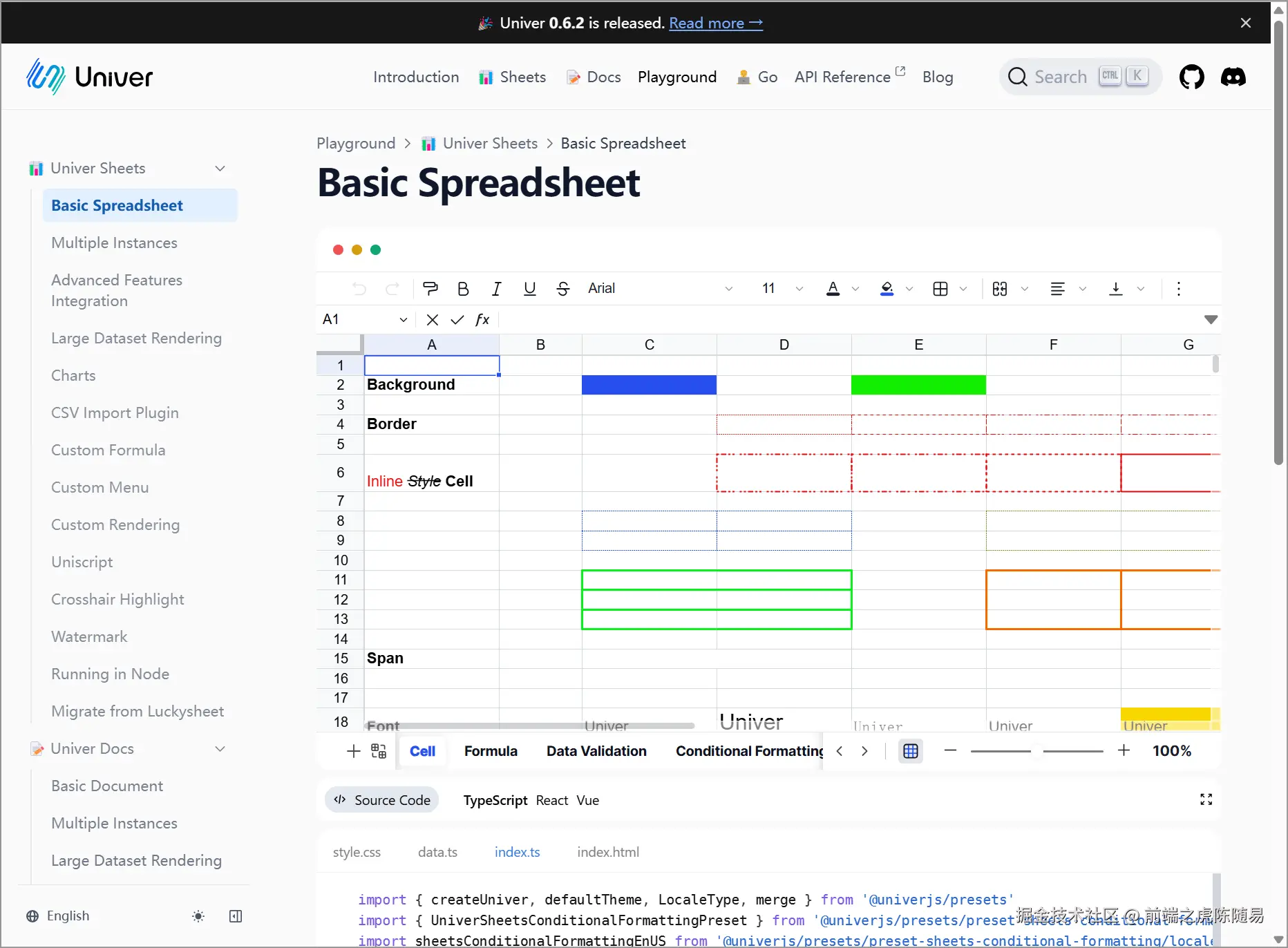Open the fill color dropdown arrow

tap(909, 289)
